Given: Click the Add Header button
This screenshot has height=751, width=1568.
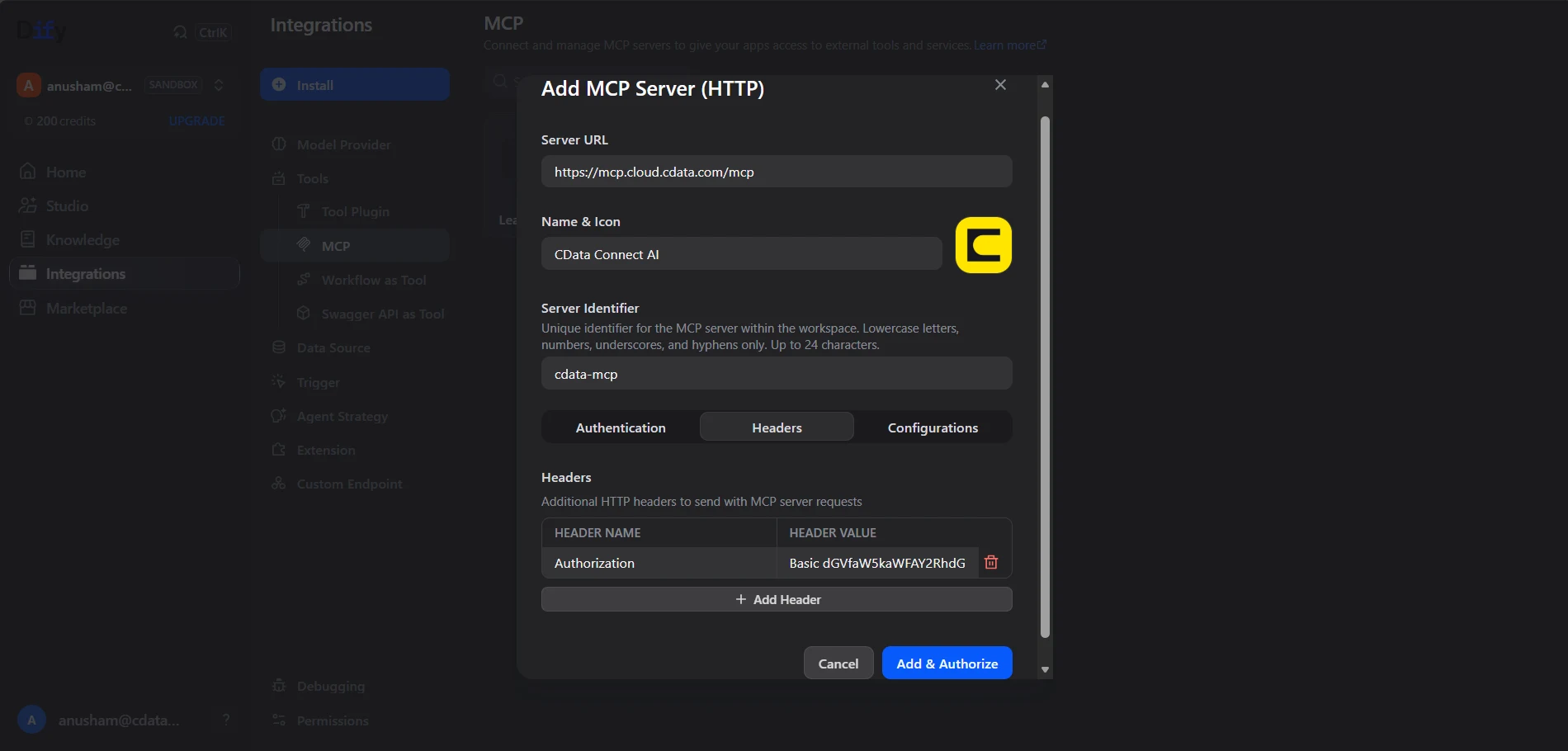Looking at the screenshot, I should [x=777, y=599].
